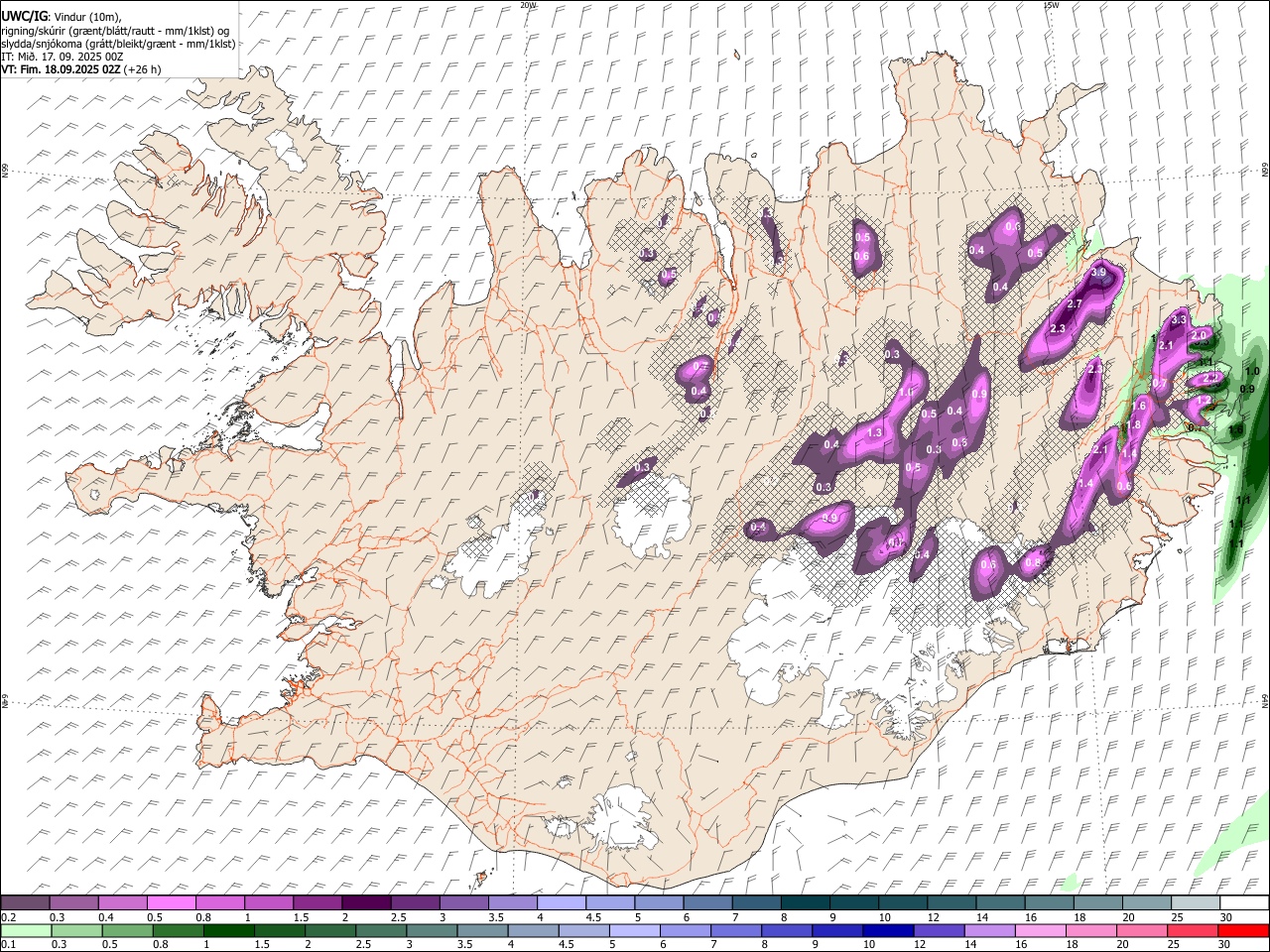Click the pale lavender 4–4.5 legend swatch
1270x952 pixels.
pyautogui.click(x=561, y=903)
